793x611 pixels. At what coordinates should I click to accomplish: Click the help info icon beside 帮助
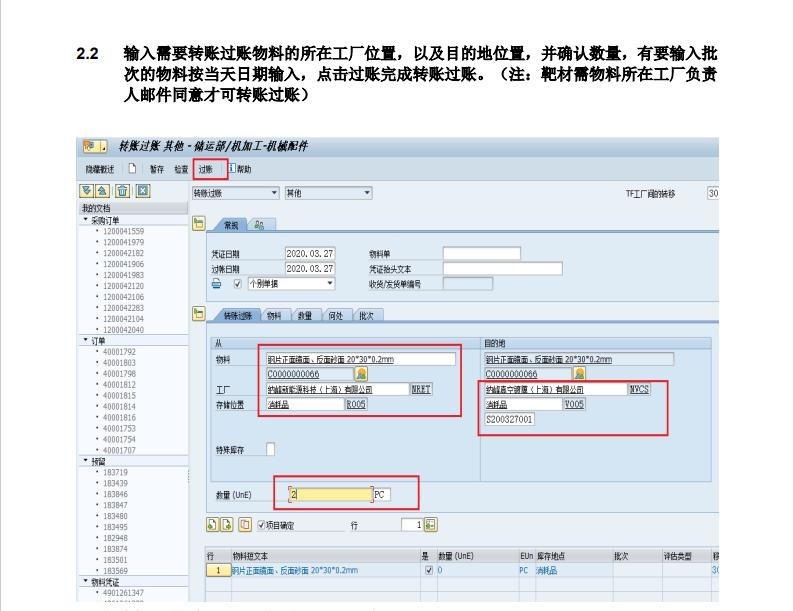pos(232,169)
